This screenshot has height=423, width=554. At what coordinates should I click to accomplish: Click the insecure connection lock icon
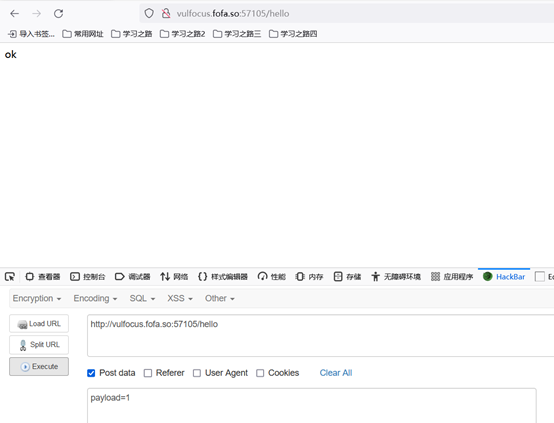tap(166, 13)
